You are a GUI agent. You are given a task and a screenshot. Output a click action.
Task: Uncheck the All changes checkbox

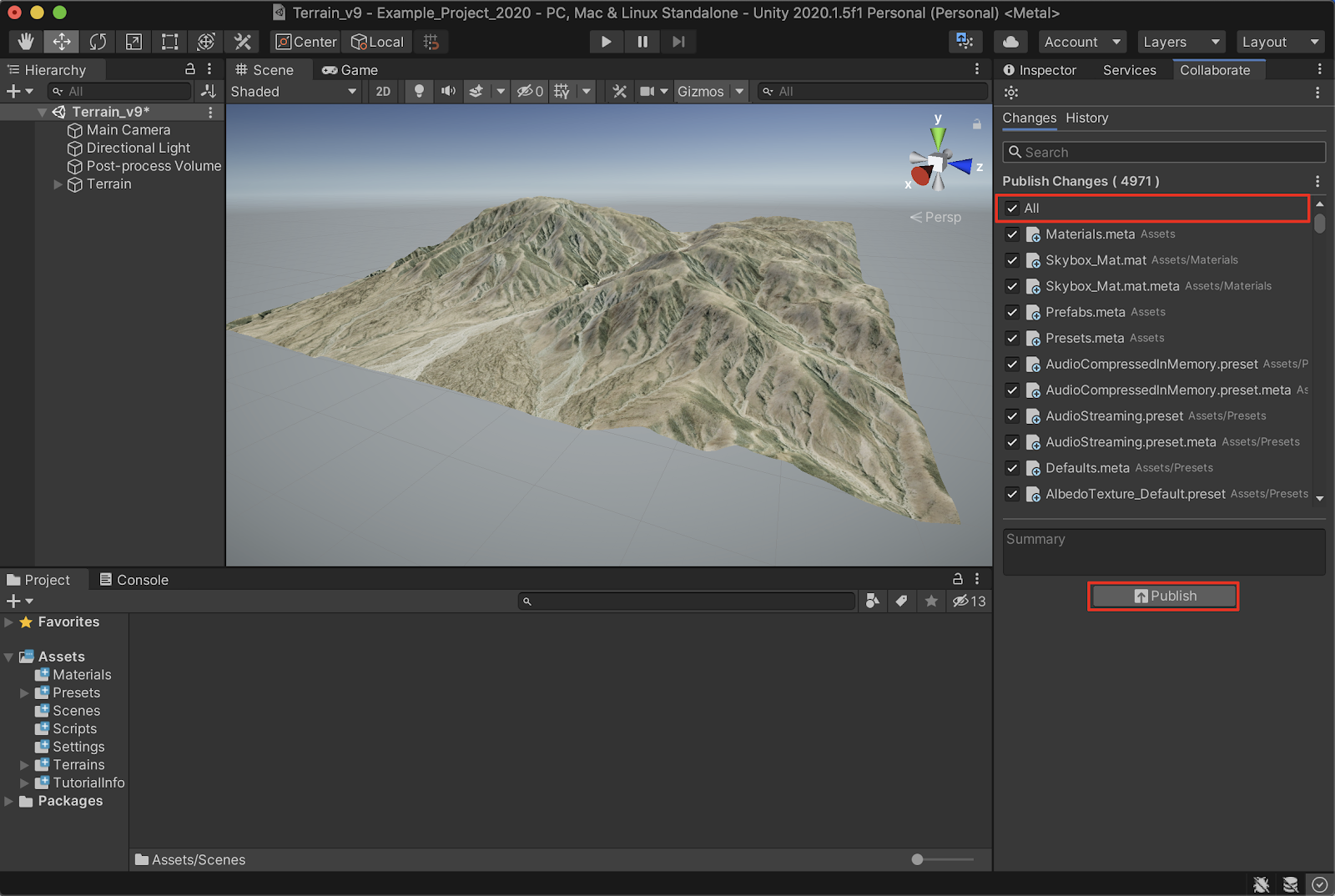[x=1012, y=209]
